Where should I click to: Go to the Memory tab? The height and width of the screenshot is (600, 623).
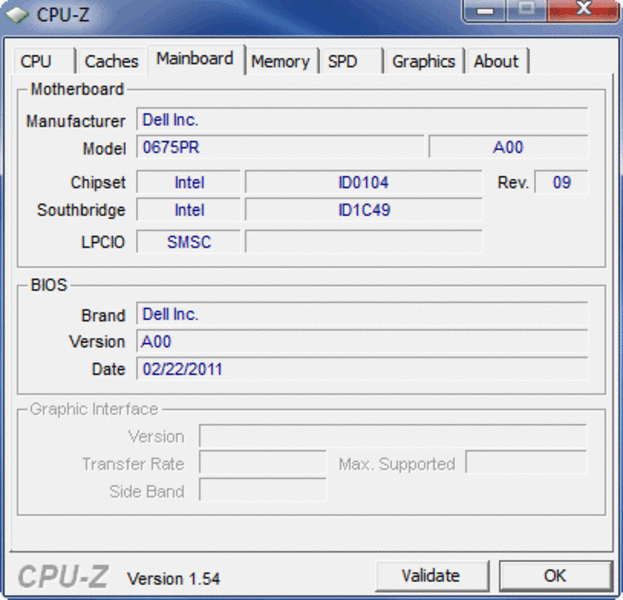(x=281, y=61)
